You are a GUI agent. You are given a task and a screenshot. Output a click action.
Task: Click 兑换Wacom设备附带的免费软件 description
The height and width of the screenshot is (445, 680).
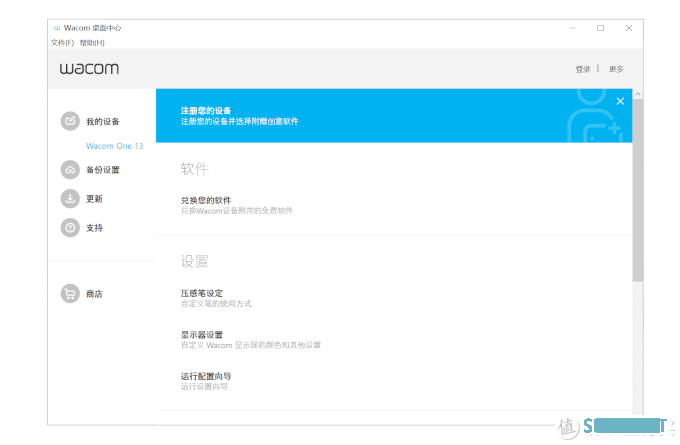click(x=237, y=210)
